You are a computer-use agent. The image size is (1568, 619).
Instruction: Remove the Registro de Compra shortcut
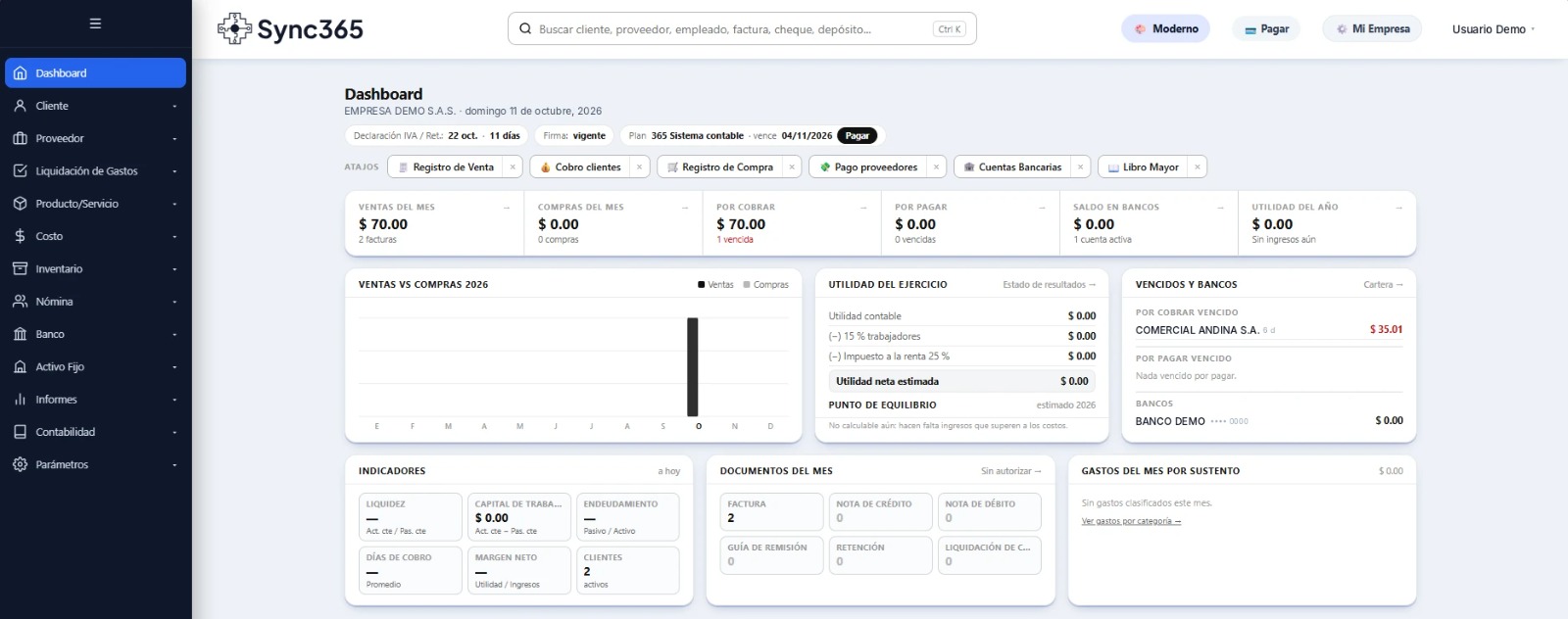(792, 167)
